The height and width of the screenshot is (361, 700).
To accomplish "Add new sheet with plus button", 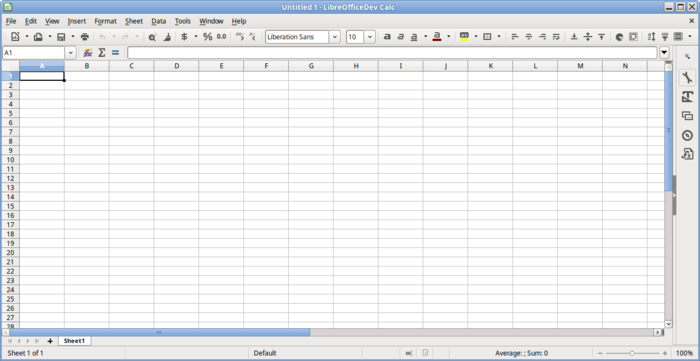I will [50, 341].
